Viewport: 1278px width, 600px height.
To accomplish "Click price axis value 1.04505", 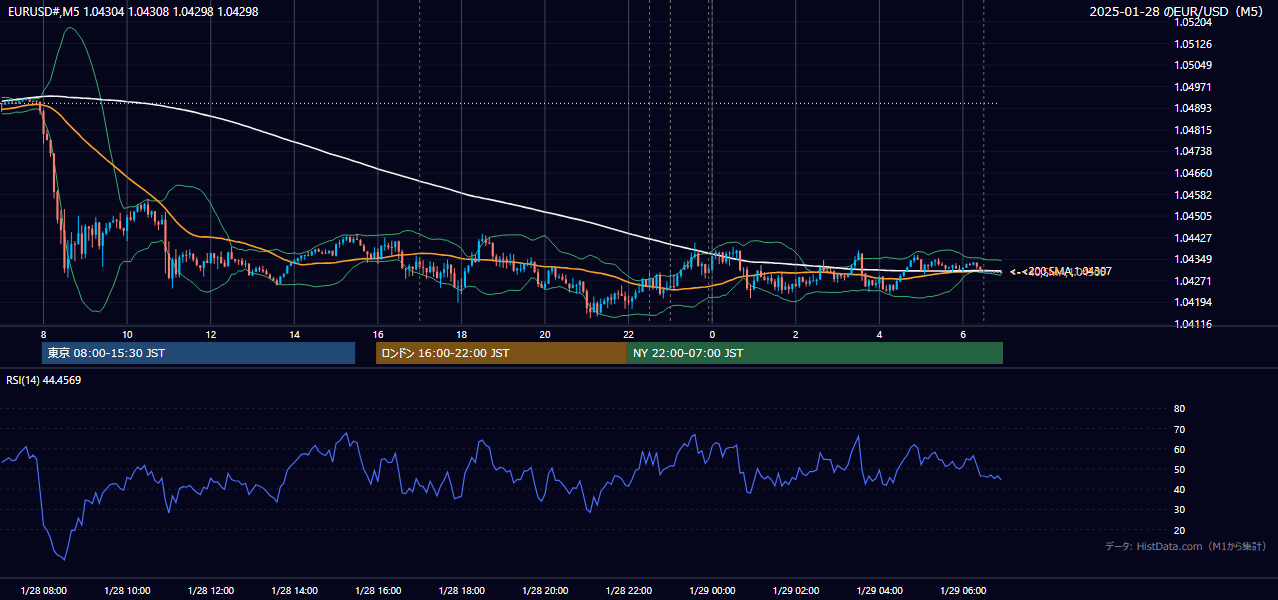I will tap(1193, 216).
